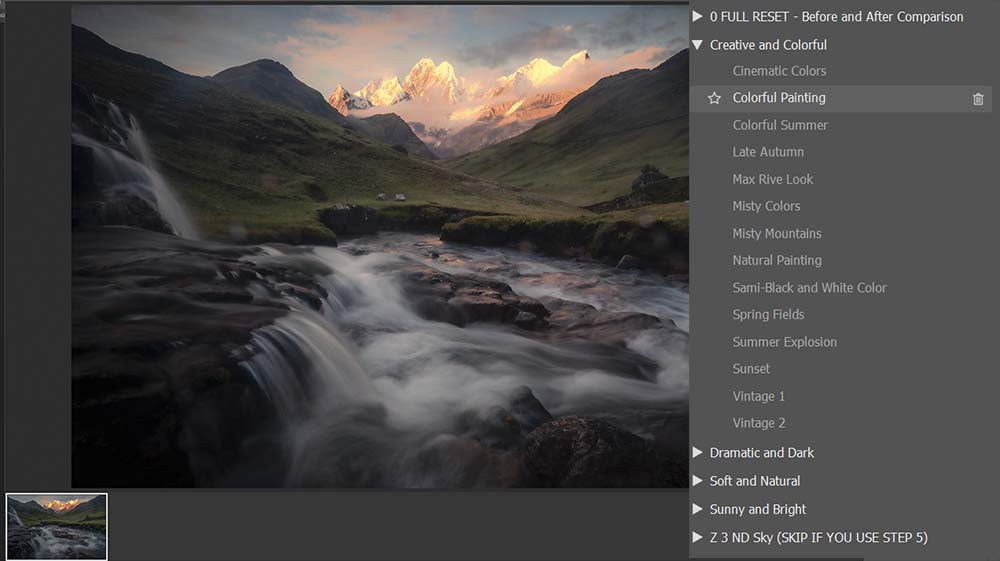1000x561 pixels.
Task: Select the Vintage 2 preset
Action: coord(759,423)
